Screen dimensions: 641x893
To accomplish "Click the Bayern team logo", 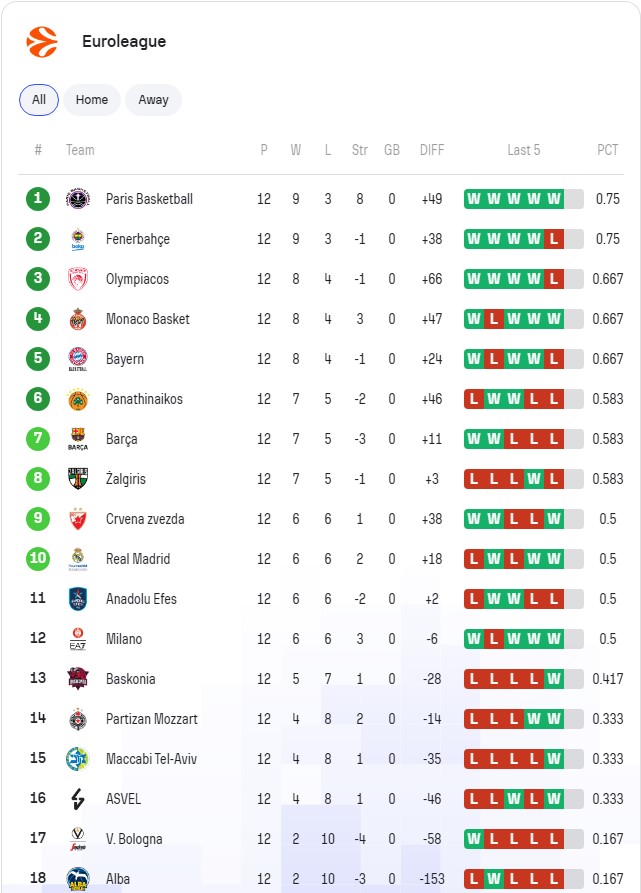I will 78,359.
